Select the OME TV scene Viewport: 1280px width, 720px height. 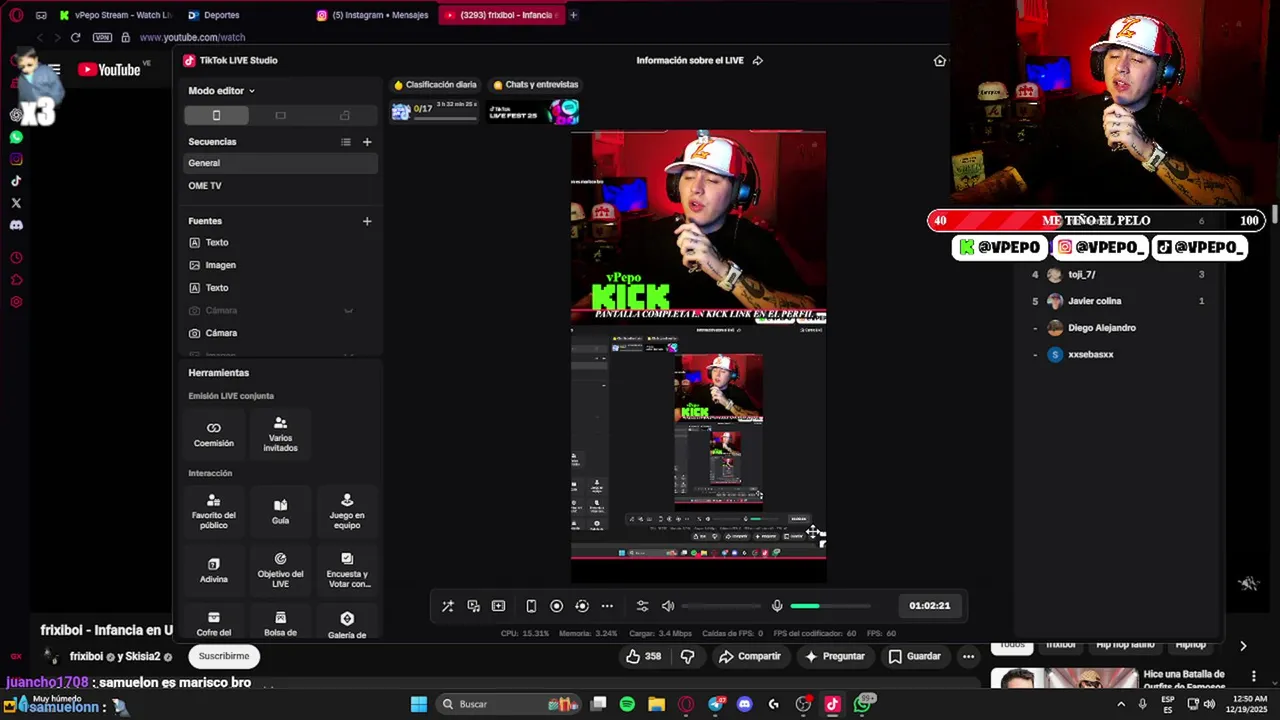281,186
